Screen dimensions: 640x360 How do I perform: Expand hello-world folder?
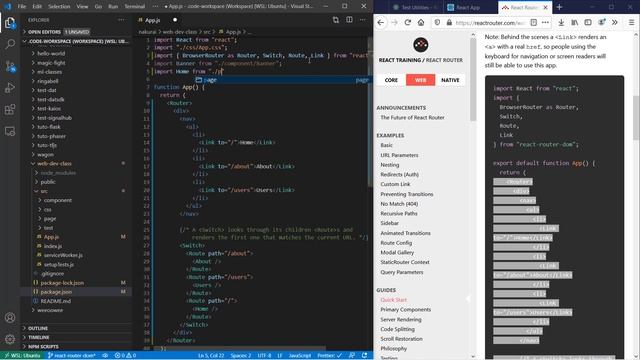[51, 53]
